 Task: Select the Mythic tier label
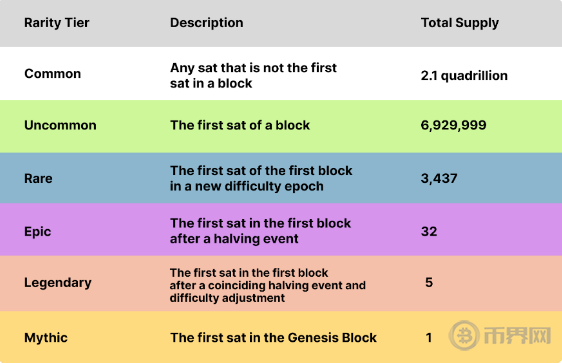click(46, 338)
